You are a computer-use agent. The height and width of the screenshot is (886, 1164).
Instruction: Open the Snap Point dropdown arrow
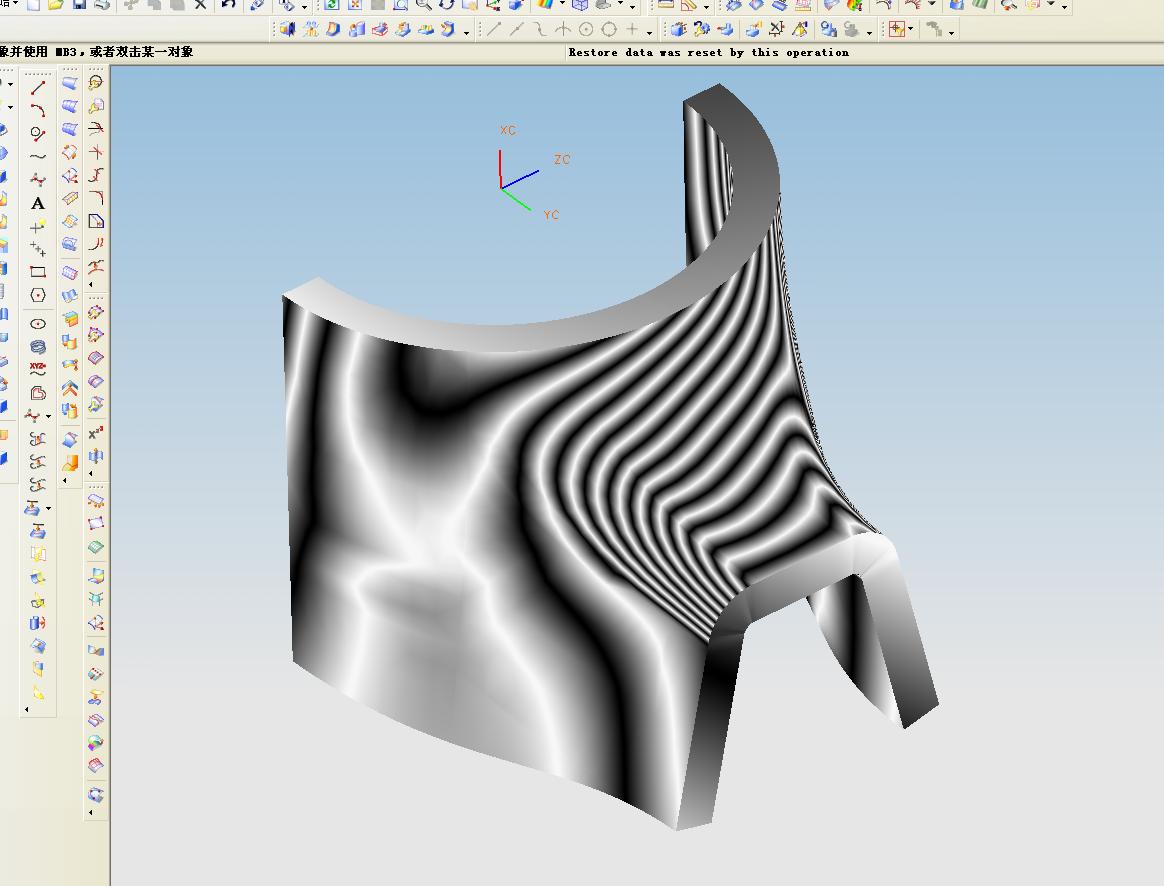[911, 30]
